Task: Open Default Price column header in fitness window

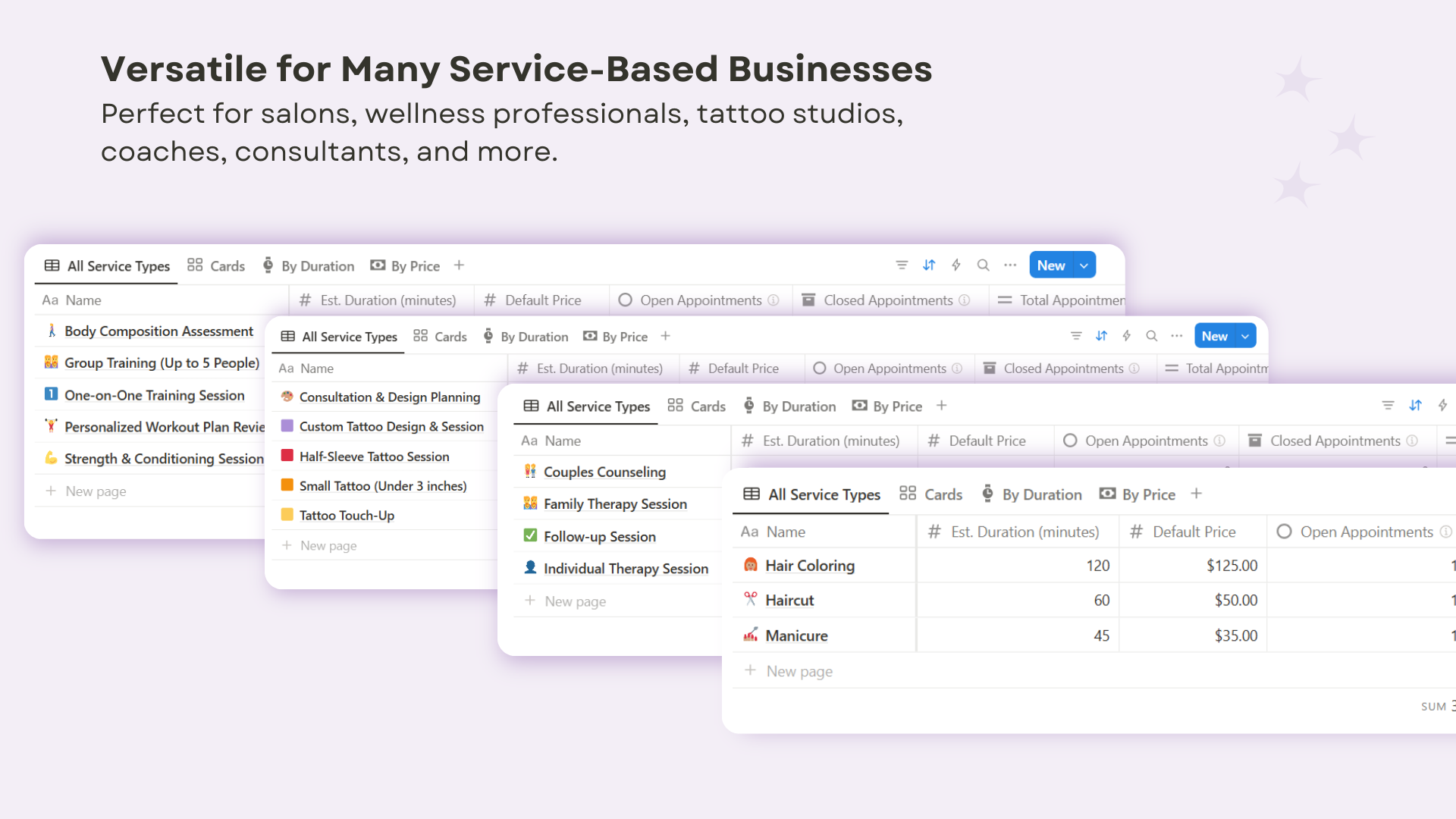Action: point(541,300)
